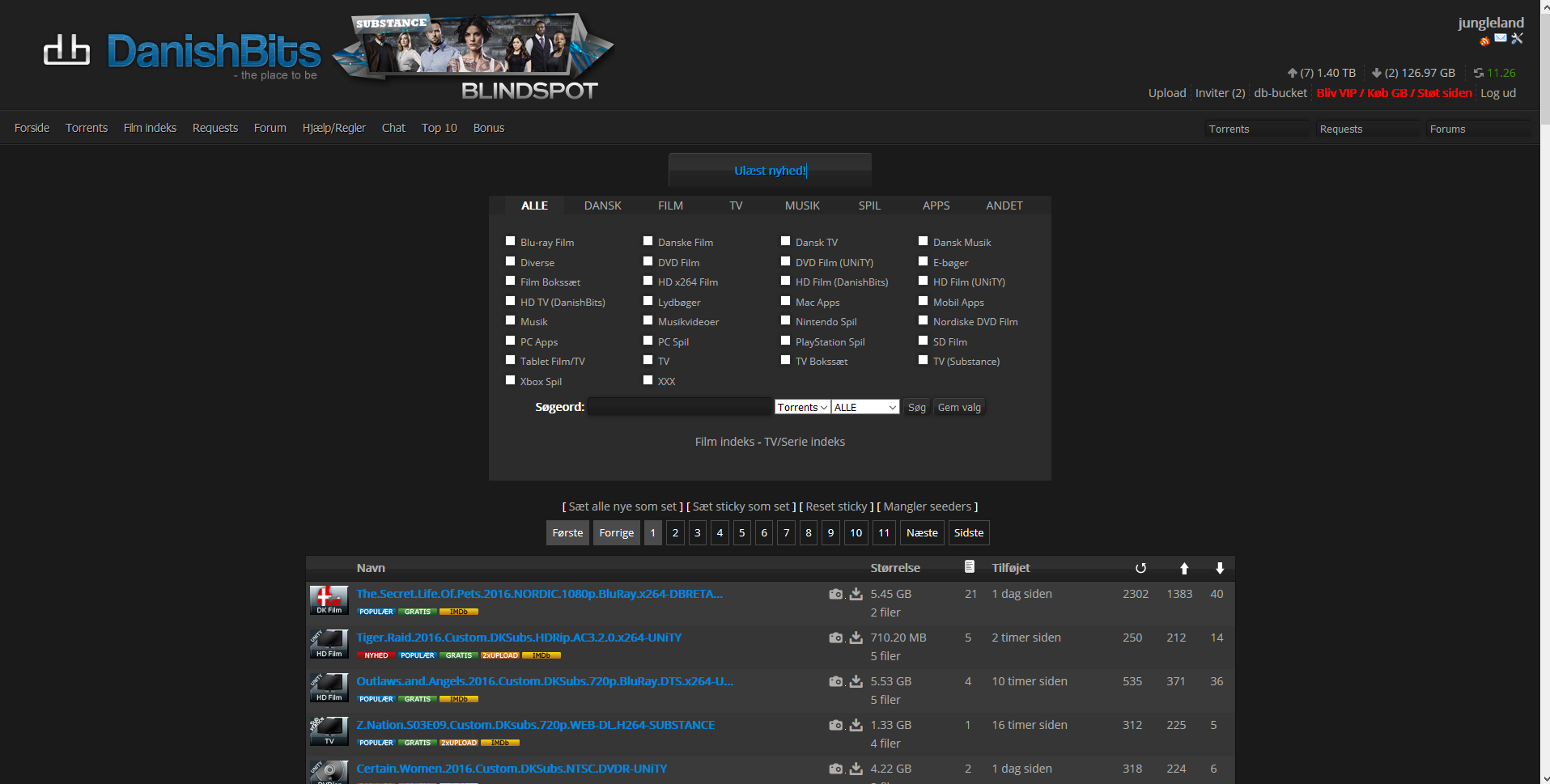Image resolution: width=1550 pixels, height=784 pixels.
Task: Open screenshot camera icon for The.Secret.Life.Of.Pets
Action: [x=836, y=594]
